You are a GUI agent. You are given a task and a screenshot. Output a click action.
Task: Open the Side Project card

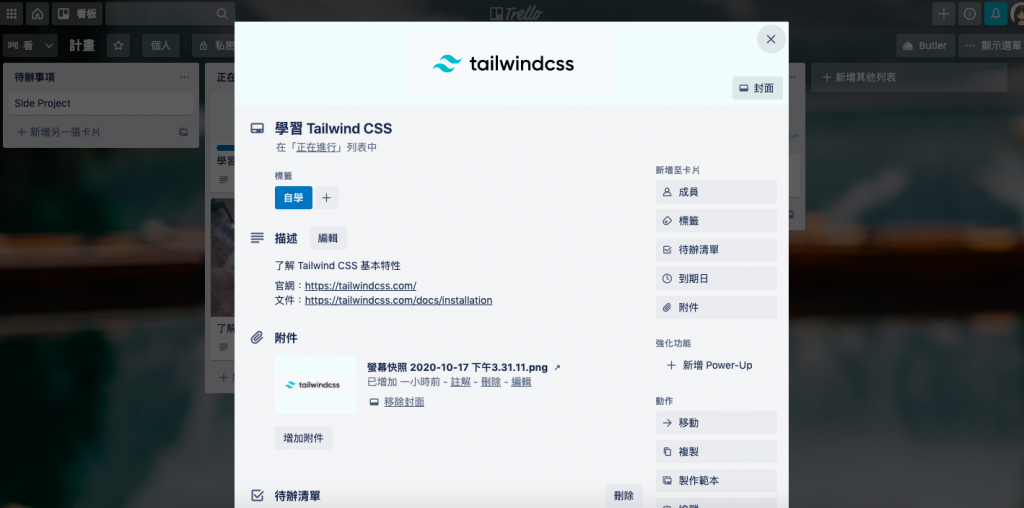pyautogui.click(x=101, y=103)
